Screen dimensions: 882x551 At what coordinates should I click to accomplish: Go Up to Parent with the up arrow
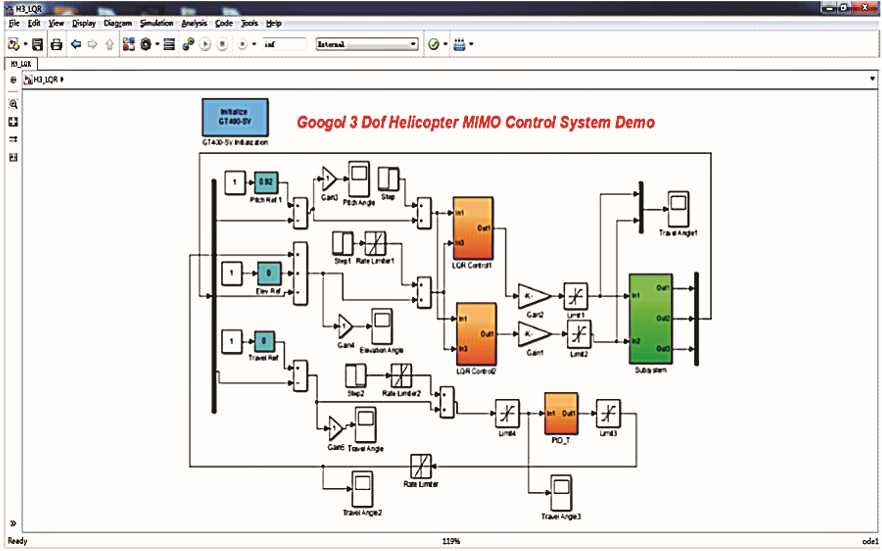pos(110,44)
